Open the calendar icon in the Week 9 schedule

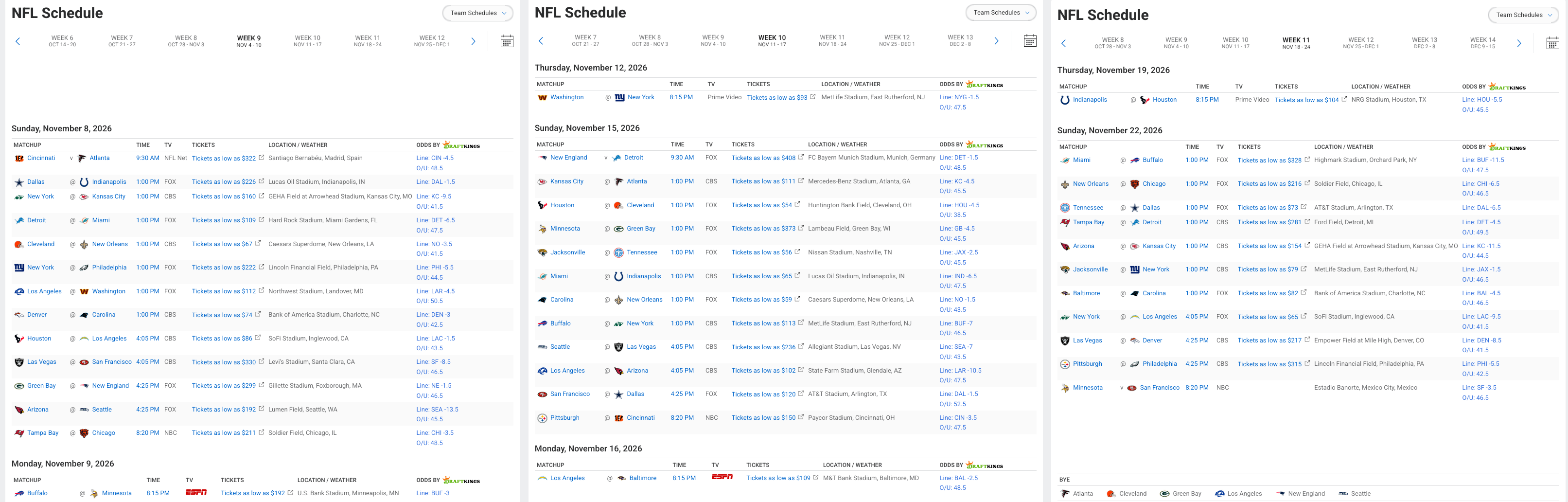[507, 41]
